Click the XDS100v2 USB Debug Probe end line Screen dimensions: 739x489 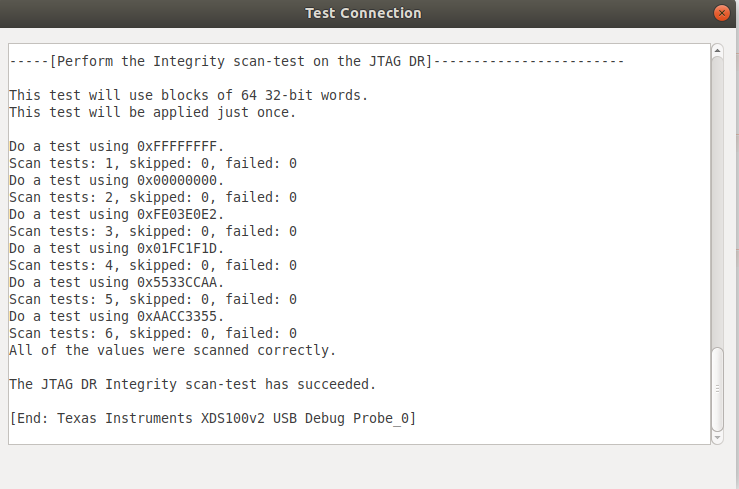point(212,419)
